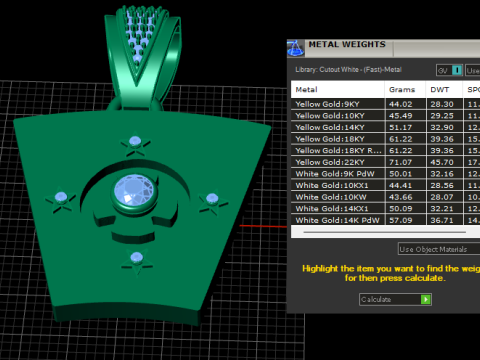
Task: Click the green Calculate arrow icon
Action: [x=426, y=299]
